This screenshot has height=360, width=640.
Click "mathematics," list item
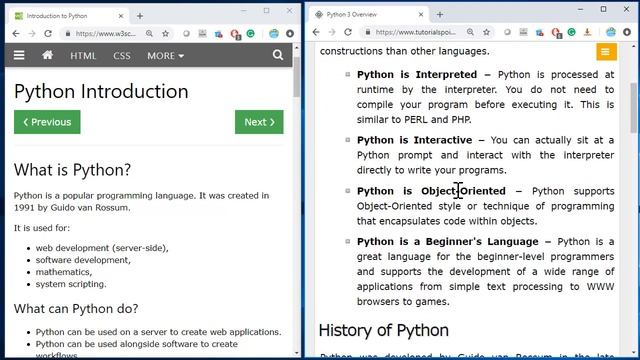click(x=64, y=272)
